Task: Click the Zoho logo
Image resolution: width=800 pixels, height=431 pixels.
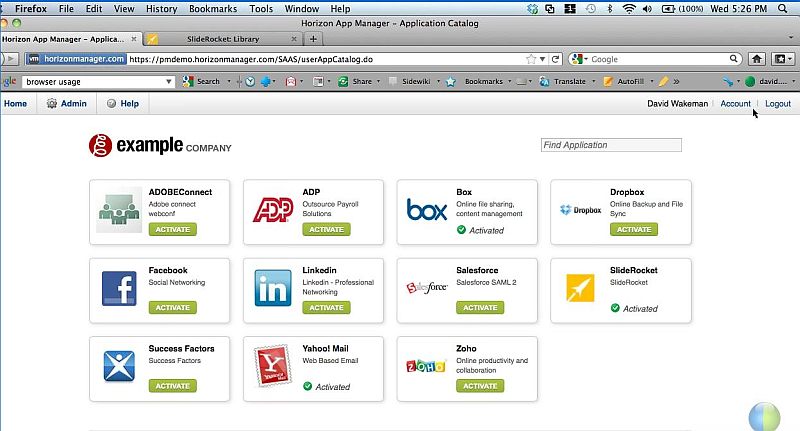Action: point(426,366)
